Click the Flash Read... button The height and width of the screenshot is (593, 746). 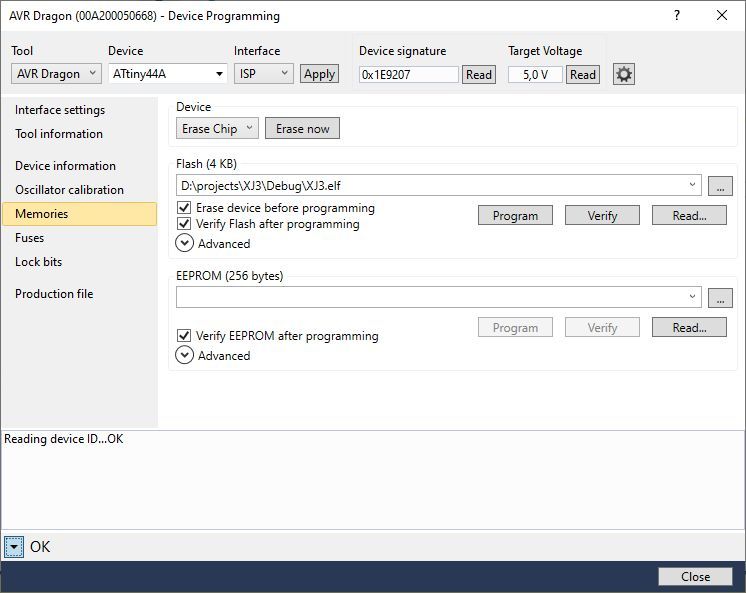point(689,216)
